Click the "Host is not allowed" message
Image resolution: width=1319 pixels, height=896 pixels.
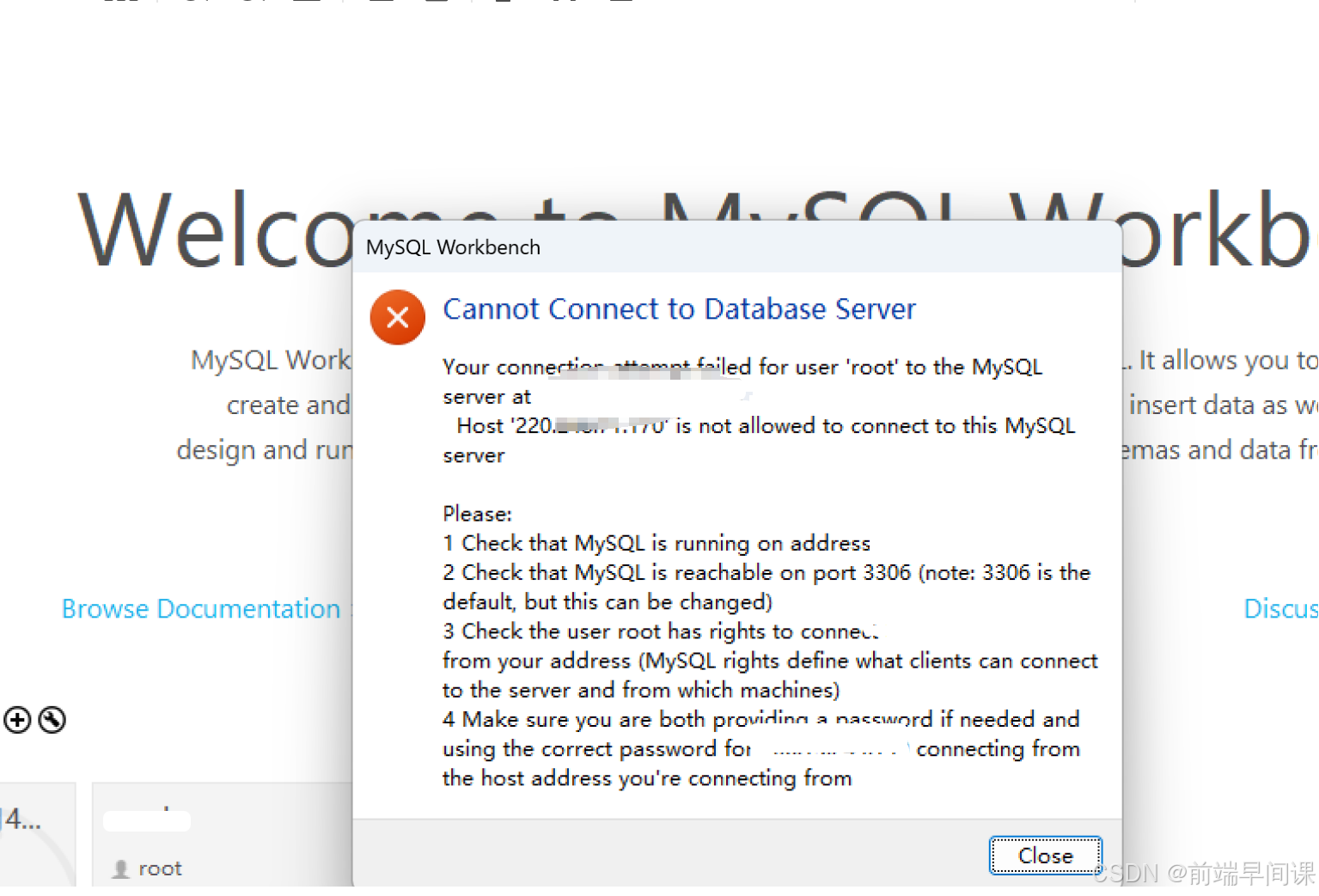click(765, 426)
